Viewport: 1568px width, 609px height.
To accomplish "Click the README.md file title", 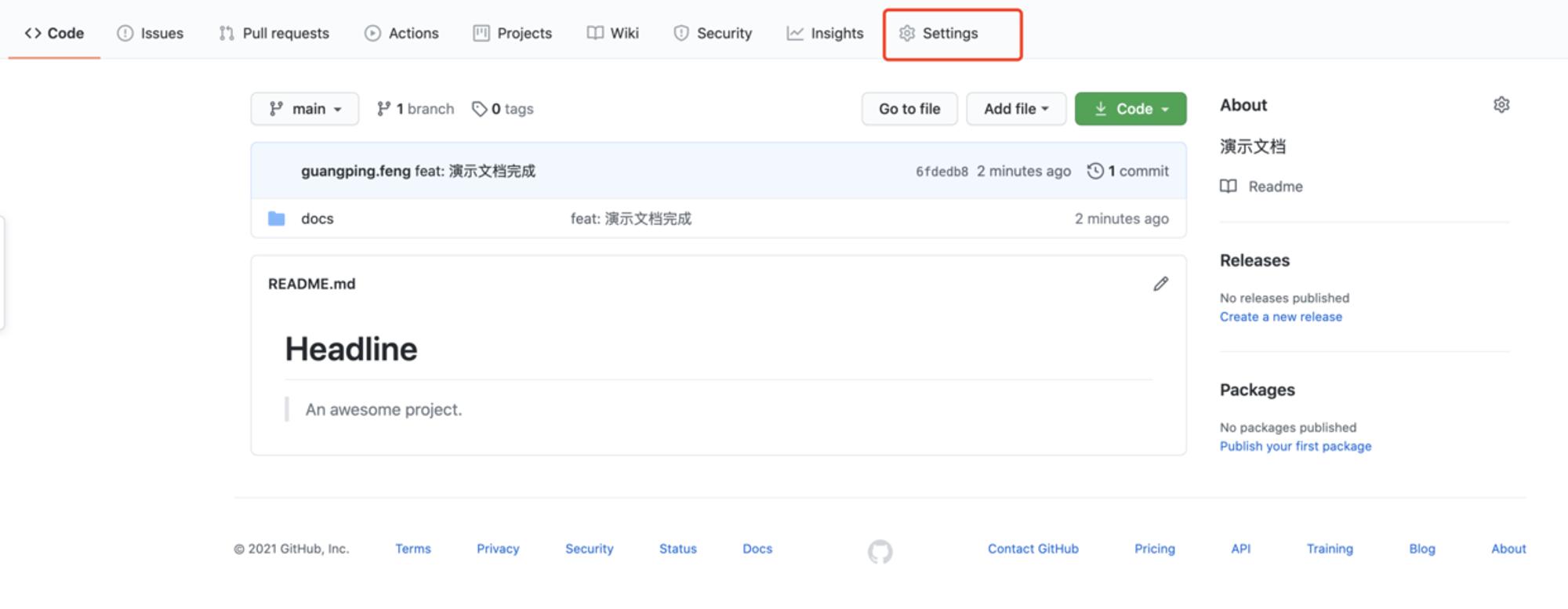I will point(311,284).
